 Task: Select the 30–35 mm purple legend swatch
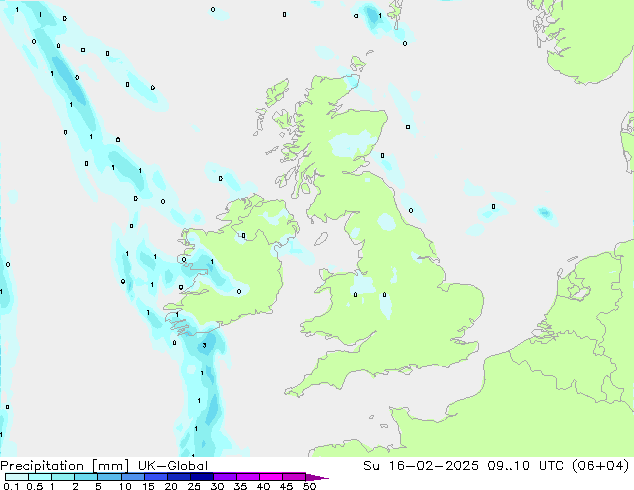point(225,477)
